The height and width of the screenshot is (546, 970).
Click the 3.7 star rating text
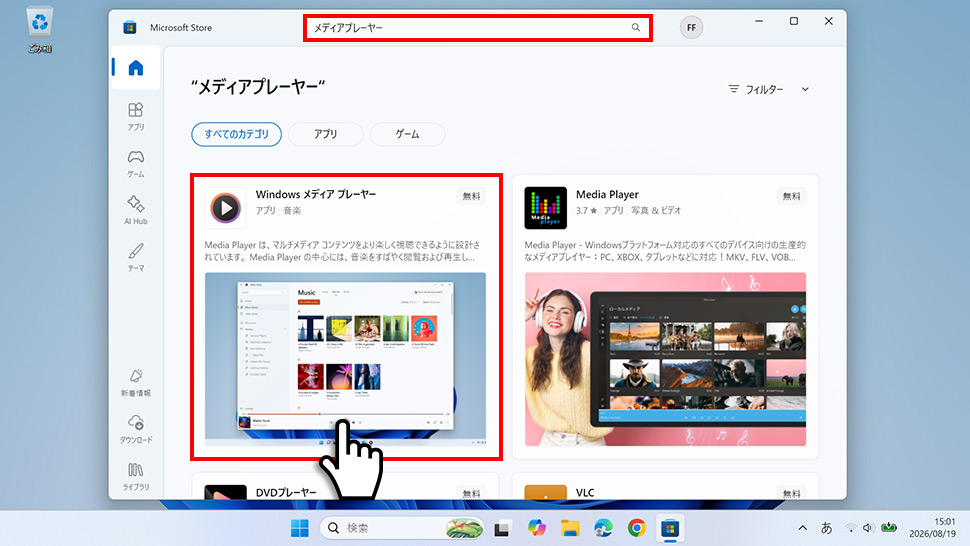586,210
